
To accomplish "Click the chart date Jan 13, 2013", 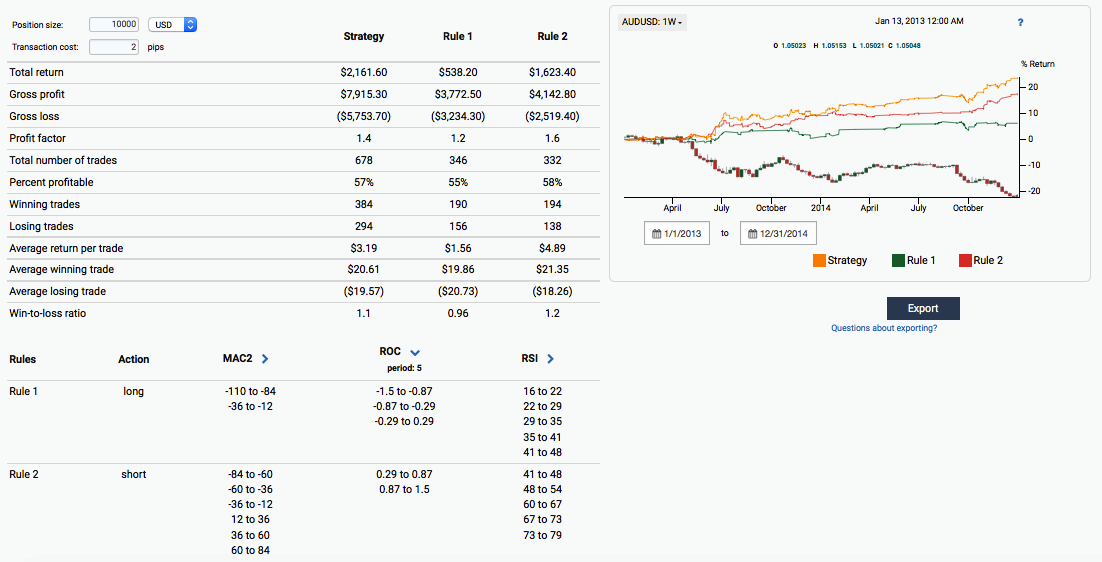I will tap(919, 21).
